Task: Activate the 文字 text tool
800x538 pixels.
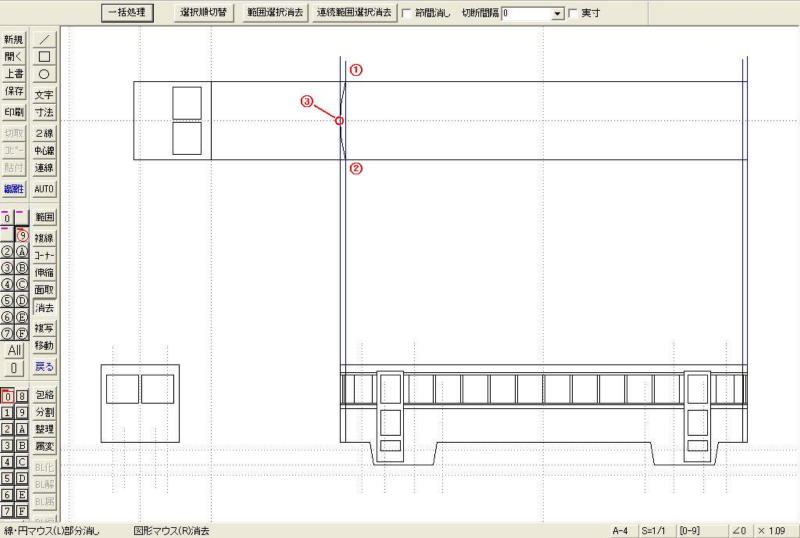Action: tap(44, 95)
